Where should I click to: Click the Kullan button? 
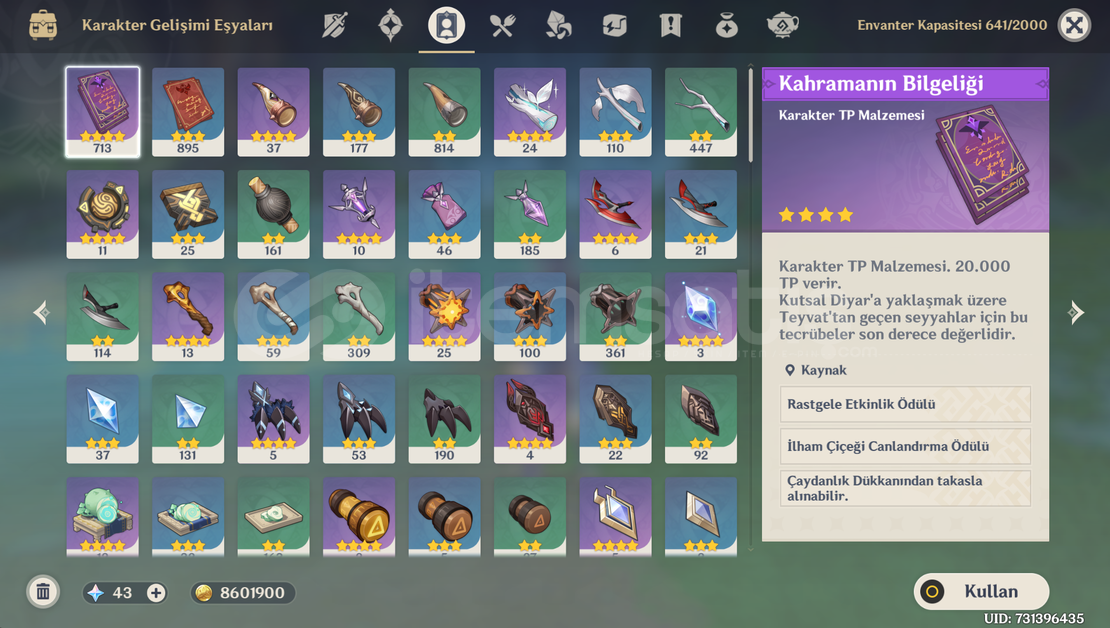981,591
